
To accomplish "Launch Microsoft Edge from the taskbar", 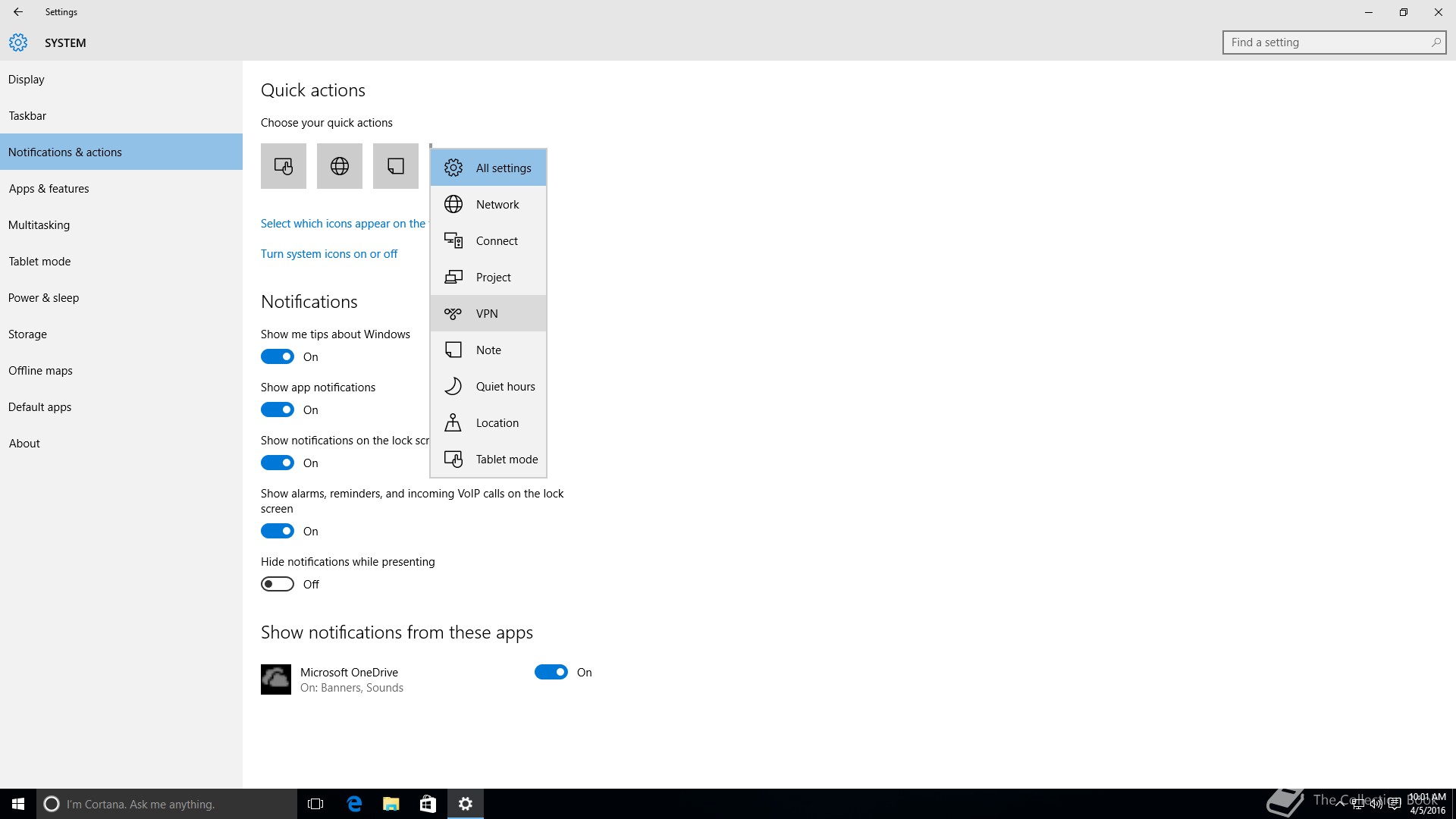I will pos(353,804).
